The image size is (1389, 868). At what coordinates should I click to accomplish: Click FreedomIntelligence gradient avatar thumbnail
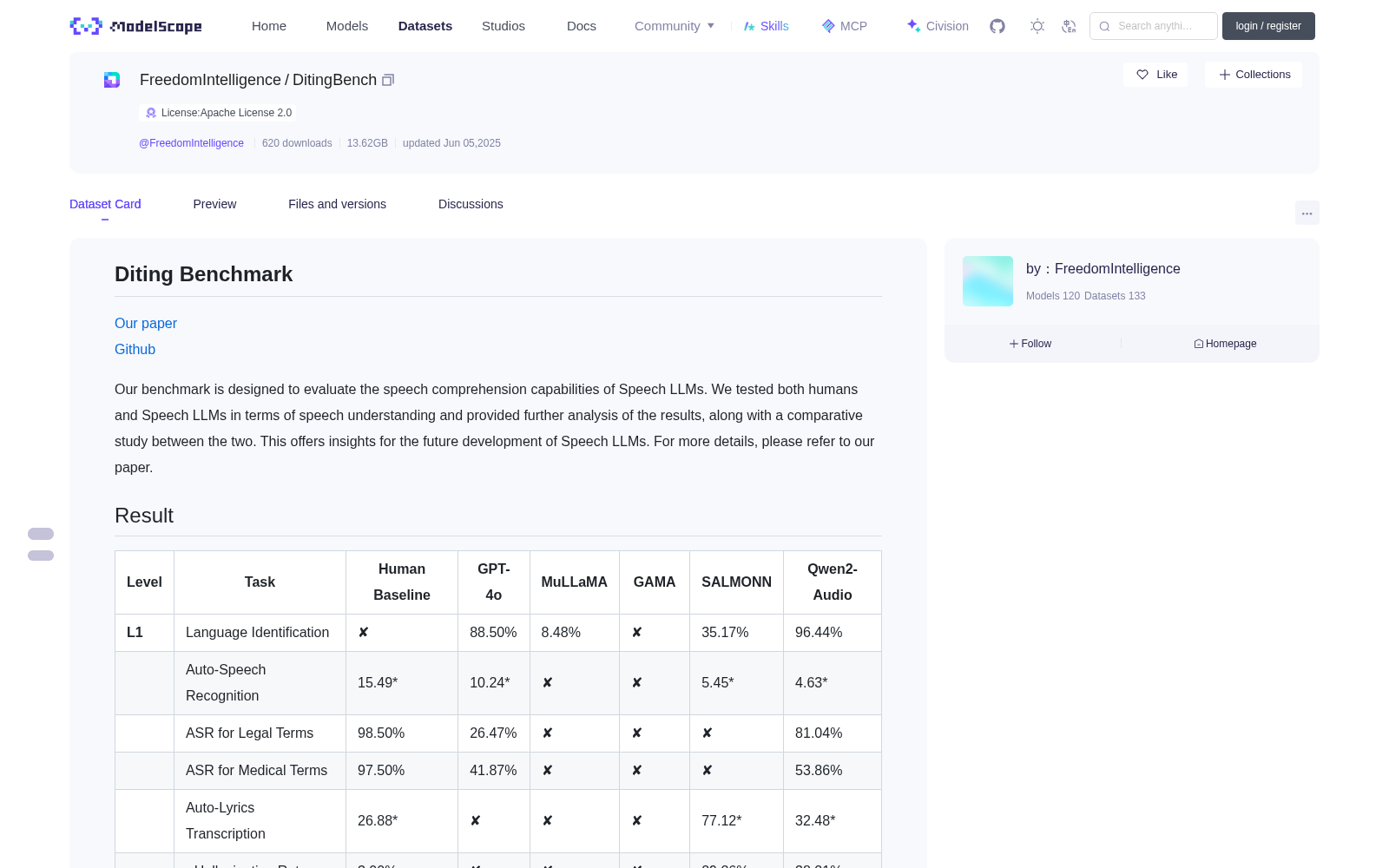point(988,281)
